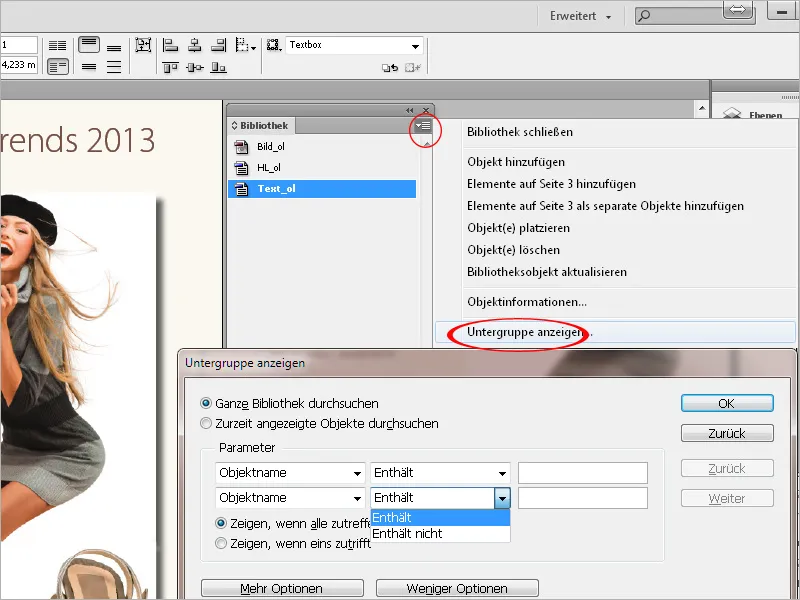The image size is (800, 600).
Task: Open the Textbox object style dropdown
Action: pos(415,46)
